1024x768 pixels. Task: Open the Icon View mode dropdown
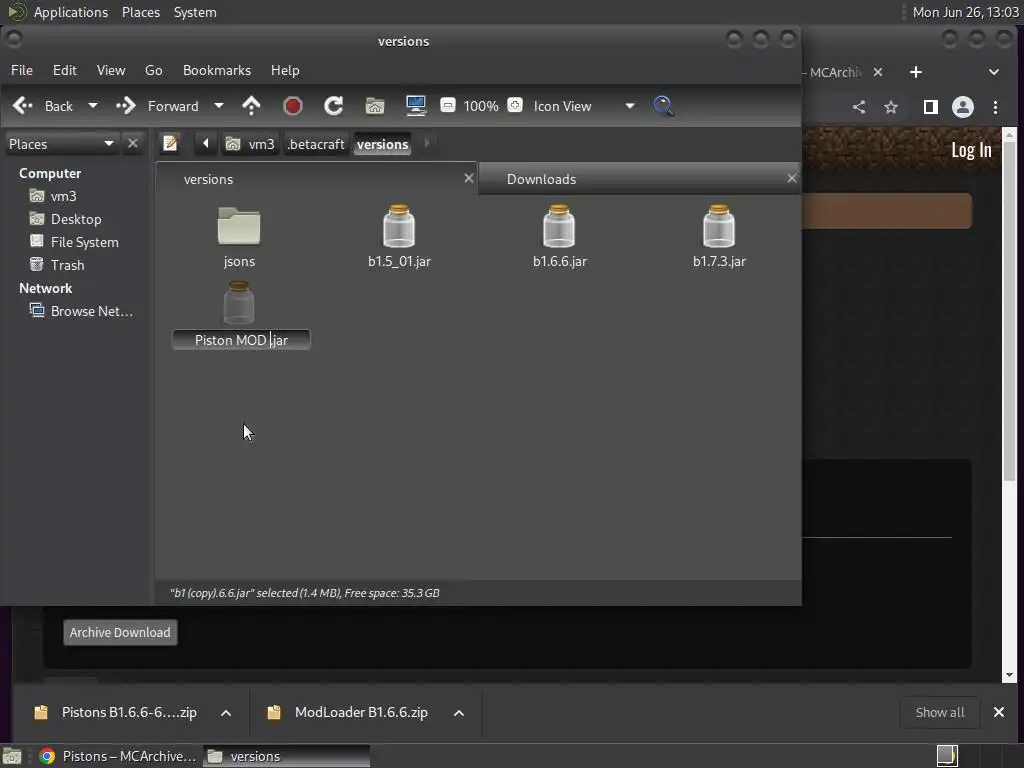[x=584, y=106]
